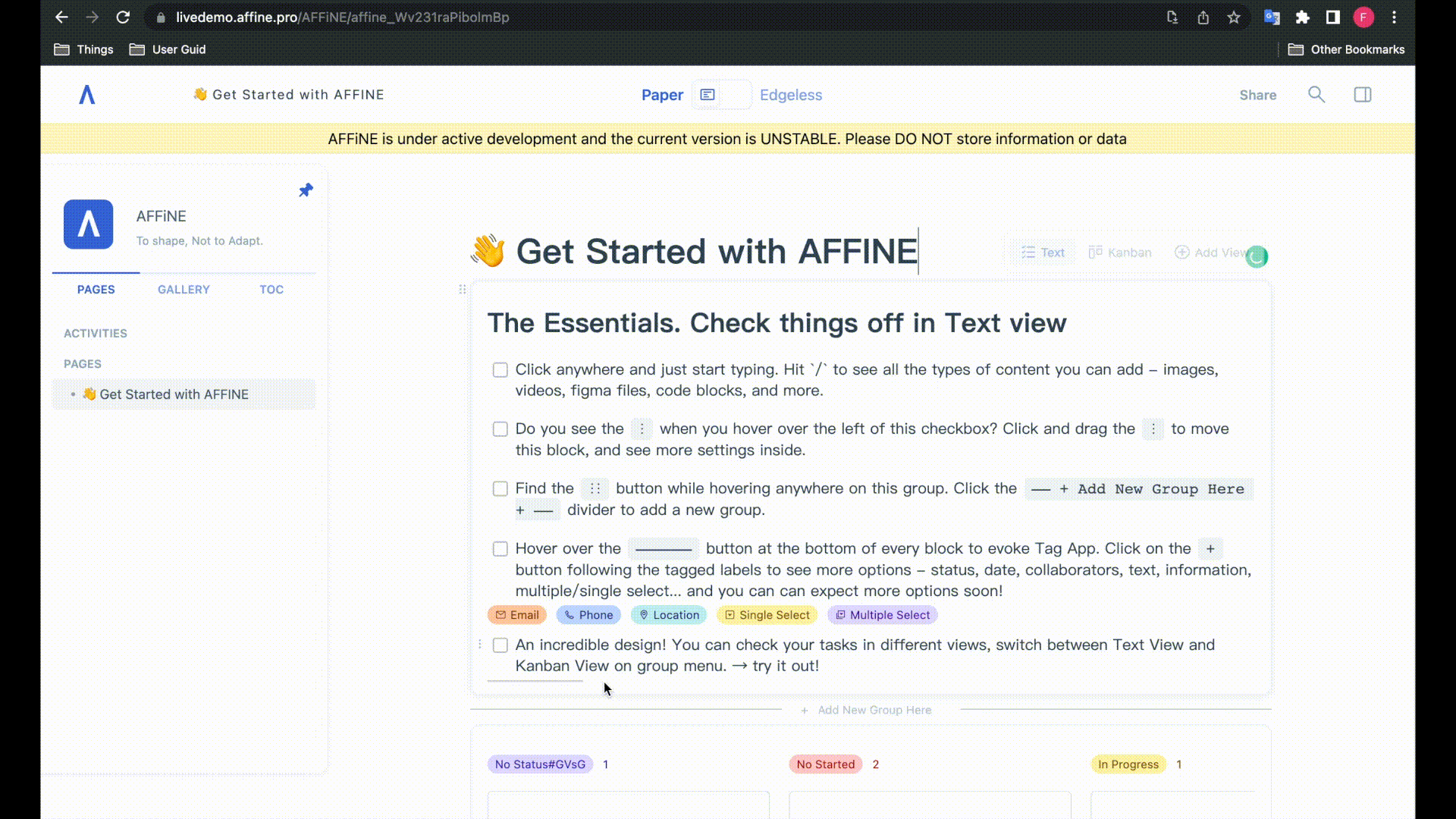Screen dimensions: 1456x819
Task: Open the browser share icon
Action: point(1203,17)
